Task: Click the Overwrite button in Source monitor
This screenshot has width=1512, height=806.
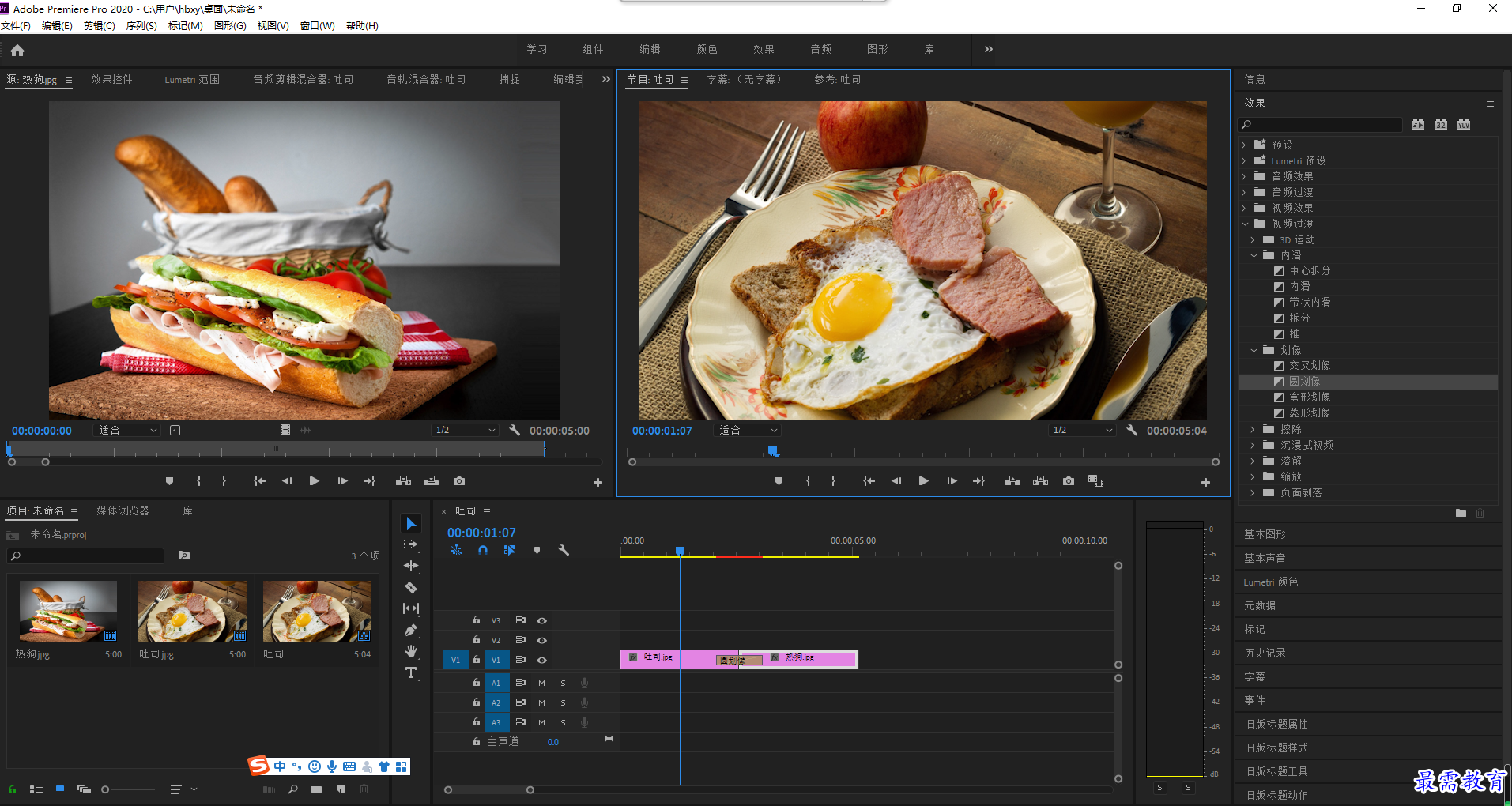Action: tap(431, 480)
